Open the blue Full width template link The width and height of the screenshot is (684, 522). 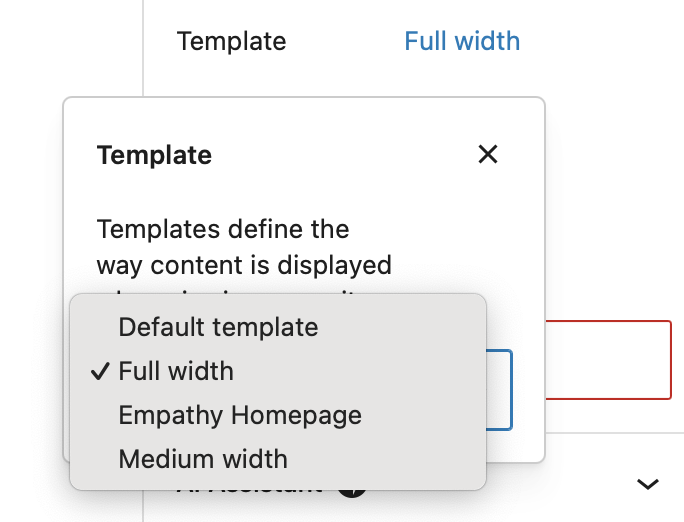tap(462, 41)
